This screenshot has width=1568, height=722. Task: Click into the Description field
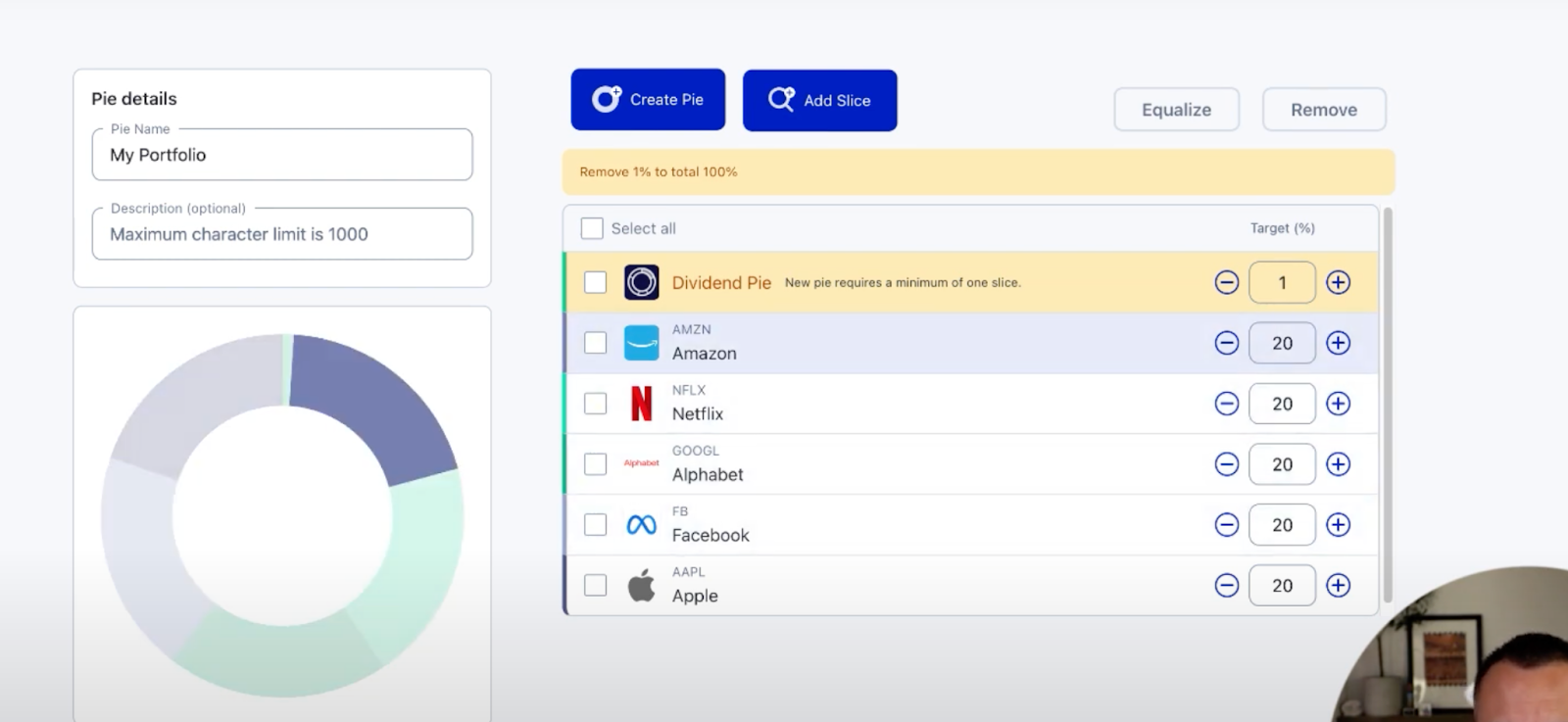tap(282, 234)
